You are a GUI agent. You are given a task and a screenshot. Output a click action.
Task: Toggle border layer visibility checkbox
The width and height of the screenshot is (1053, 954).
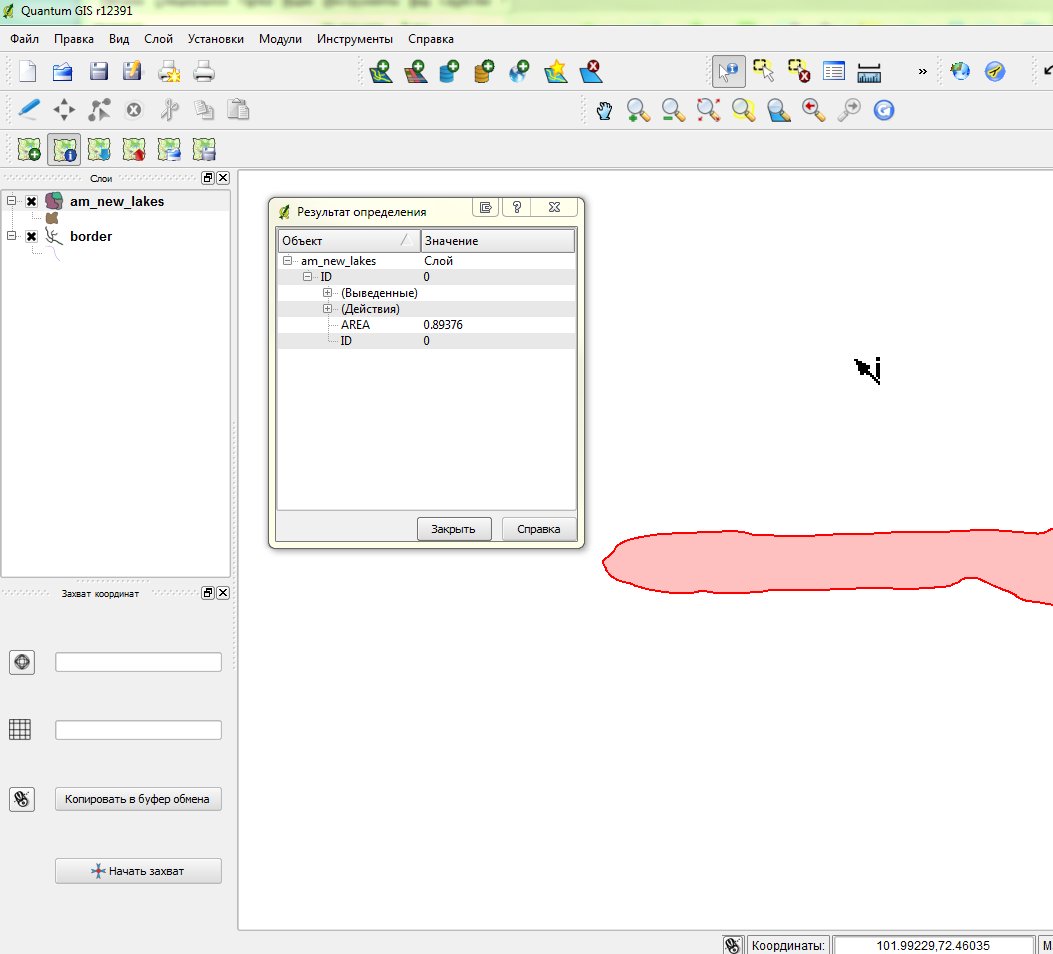pyautogui.click(x=32, y=237)
